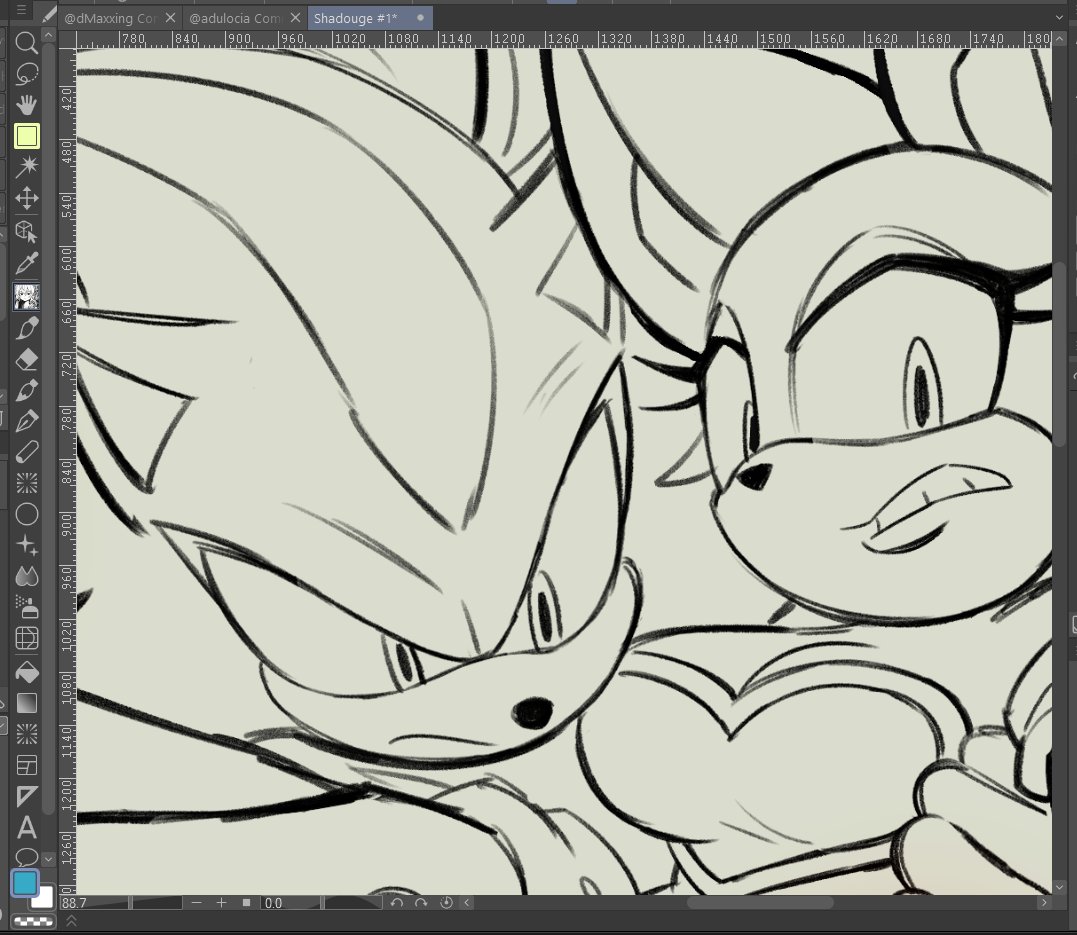
Task: Zoom out with the minus button
Action: pyautogui.click(x=196, y=903)
